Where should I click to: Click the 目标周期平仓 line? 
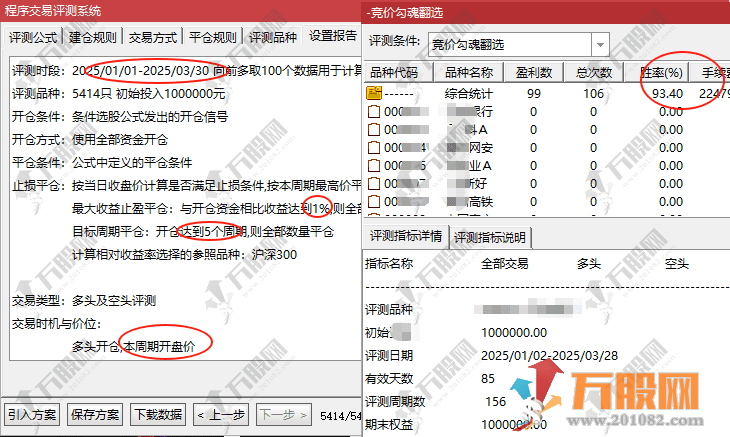(x=203, y=231)
